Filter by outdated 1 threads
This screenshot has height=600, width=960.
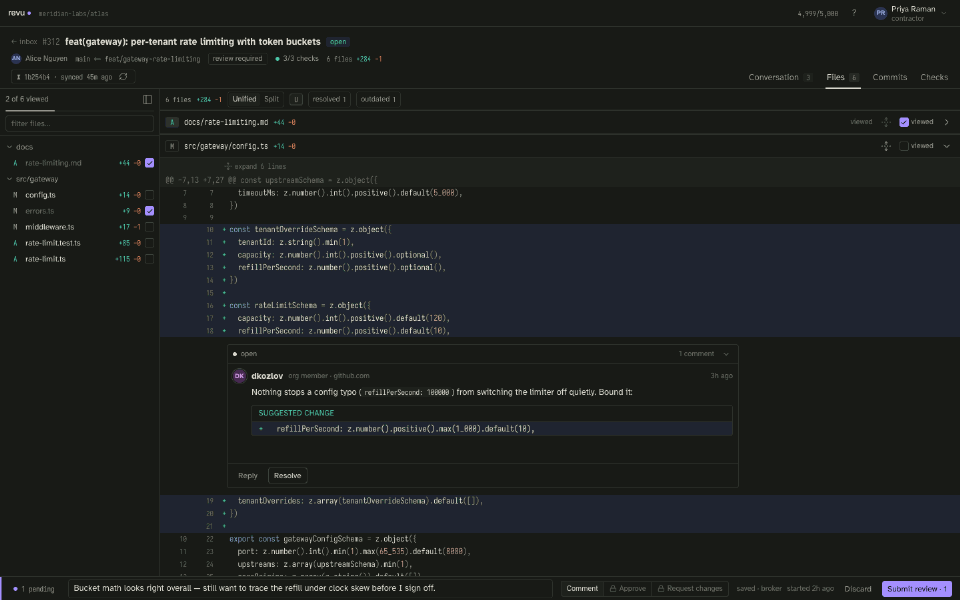tap(378, 99)
